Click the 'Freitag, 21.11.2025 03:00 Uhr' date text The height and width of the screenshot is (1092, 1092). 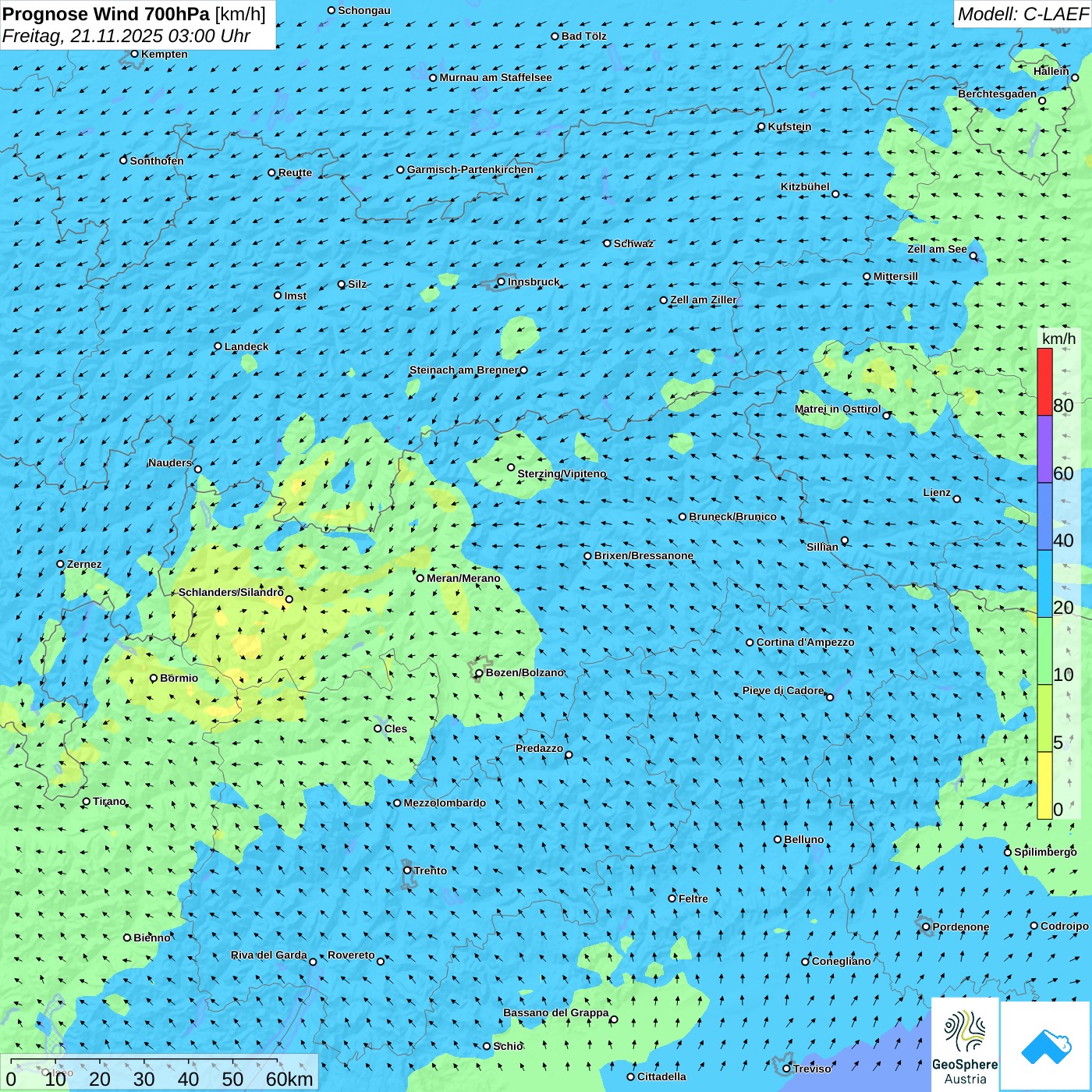pos(126,37)
